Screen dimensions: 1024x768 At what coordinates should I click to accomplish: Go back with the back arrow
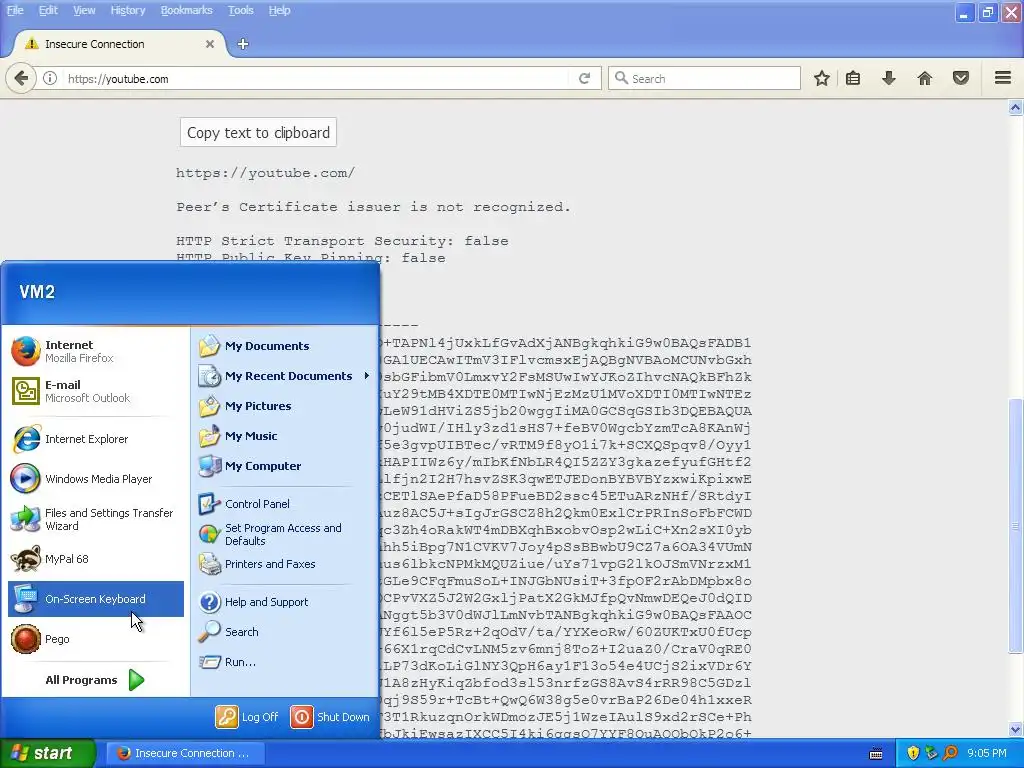[21, 78]
